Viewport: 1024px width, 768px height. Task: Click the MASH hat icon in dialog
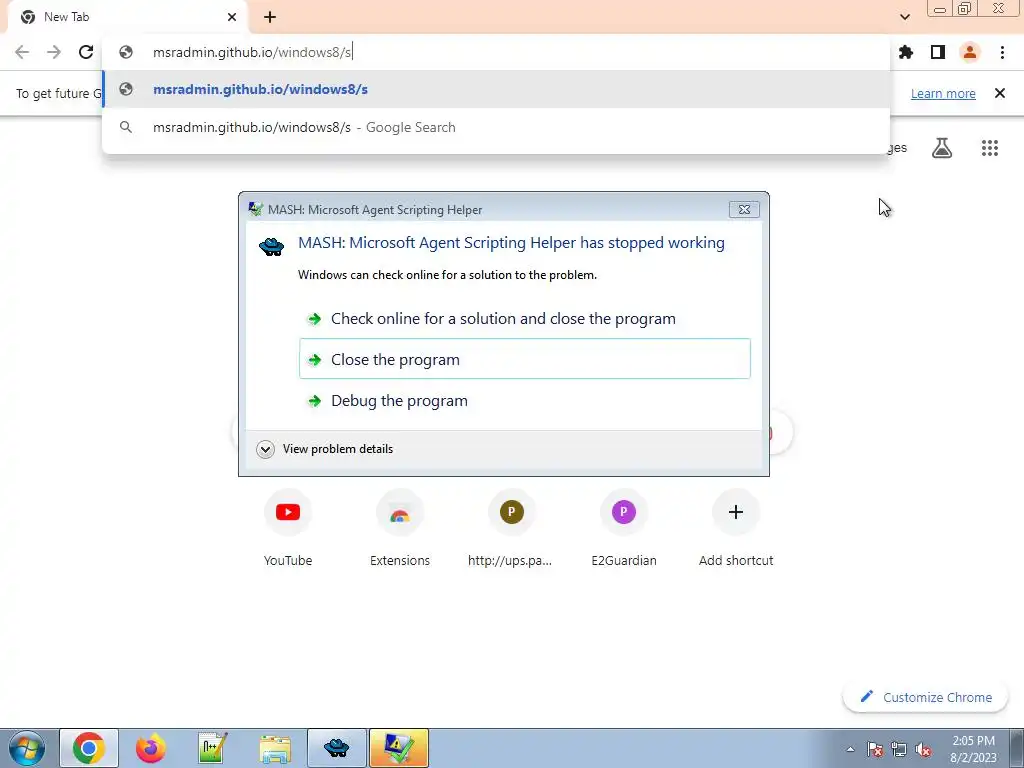tap(272, 246)
